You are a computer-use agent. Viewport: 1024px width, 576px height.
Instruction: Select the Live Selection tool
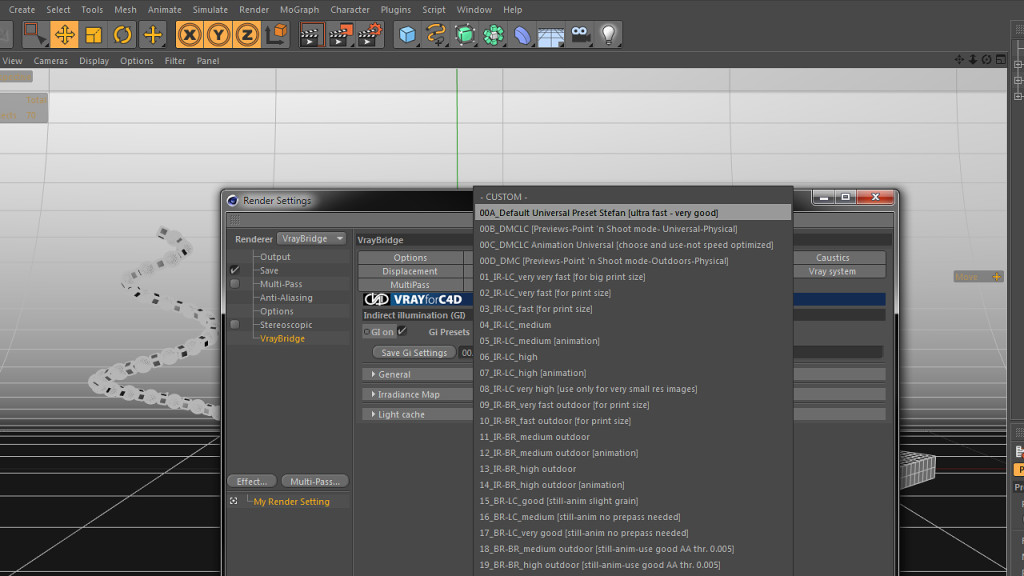[34, 34]
